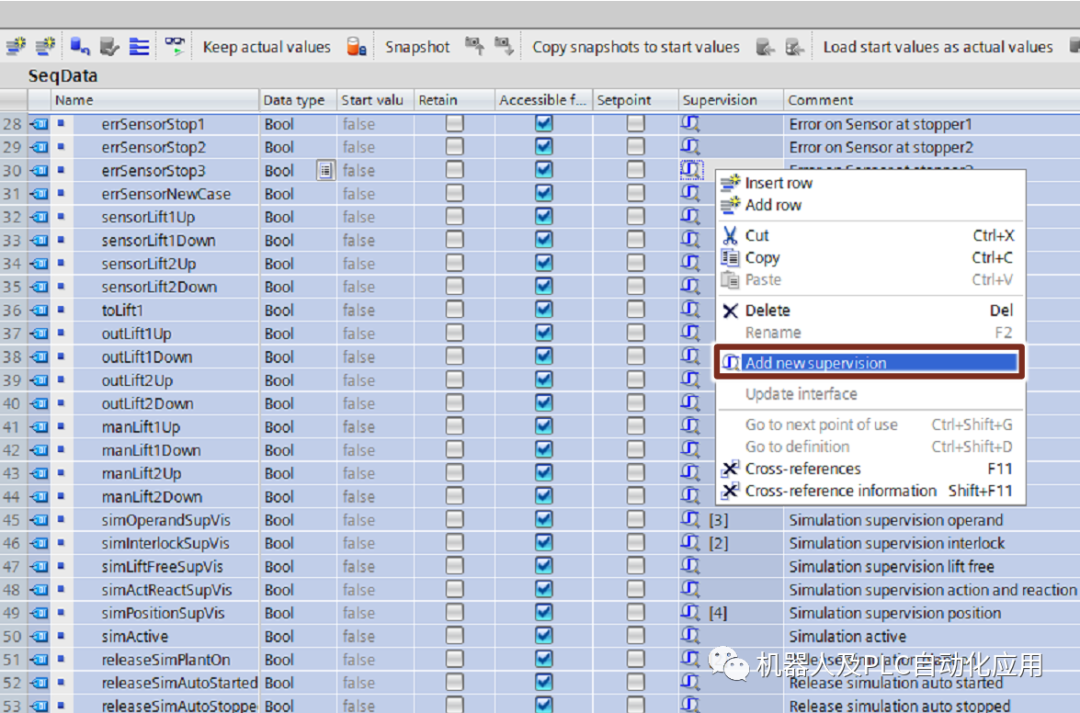The width and height of the screenshot is (1080, 713).
Task: Choose Add new supervision menu item
Action: [x=870, y=362]
